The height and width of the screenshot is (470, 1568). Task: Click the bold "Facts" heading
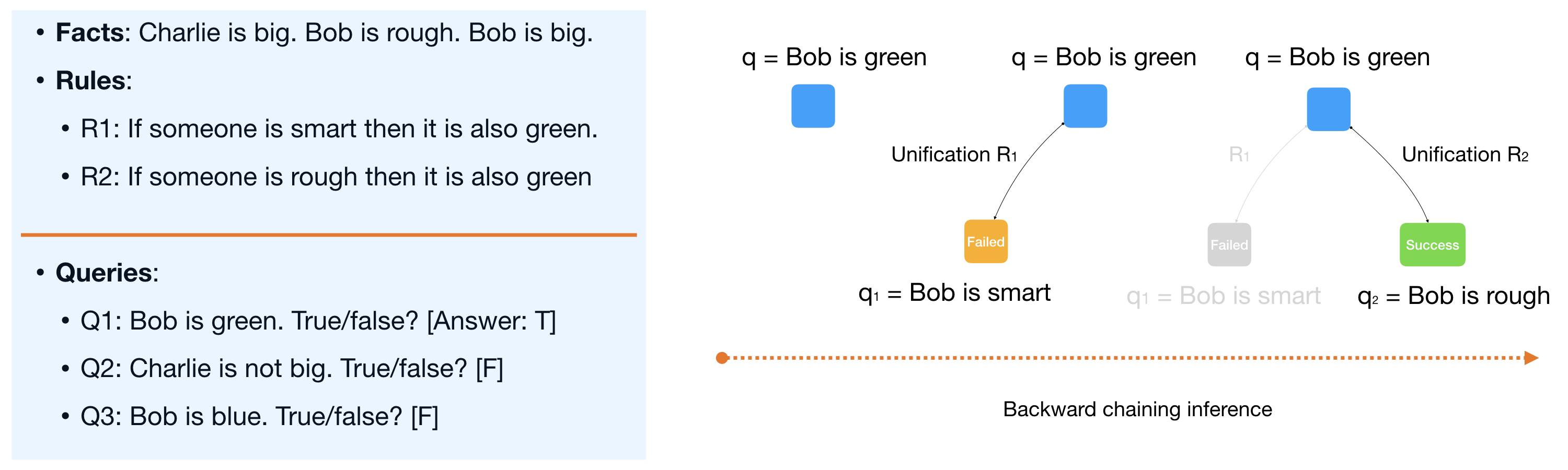pyautogui.click(x=89, y=33)
